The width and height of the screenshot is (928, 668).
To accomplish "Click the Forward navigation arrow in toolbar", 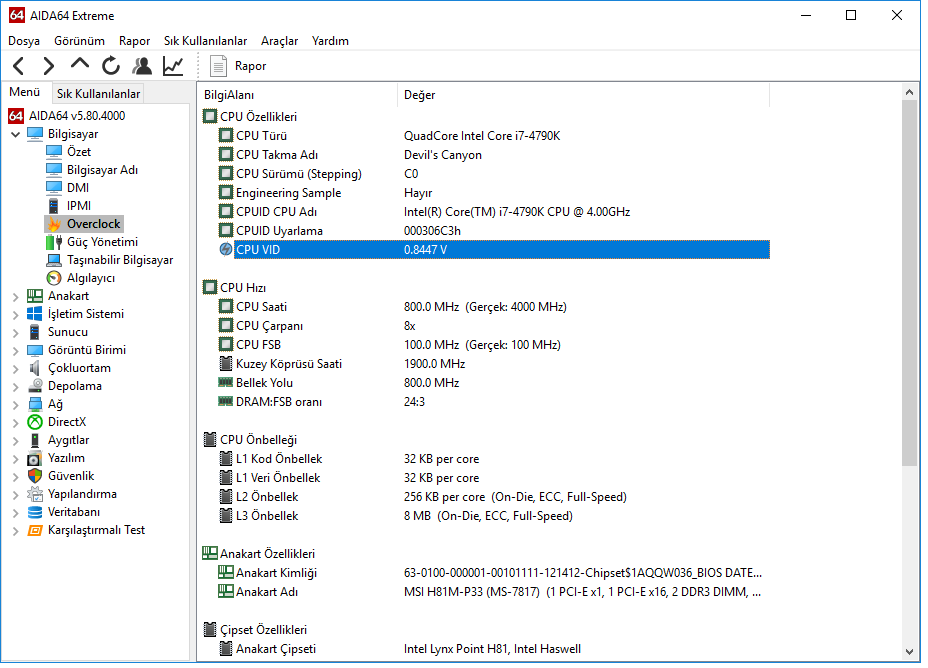I will click(48, 66).
